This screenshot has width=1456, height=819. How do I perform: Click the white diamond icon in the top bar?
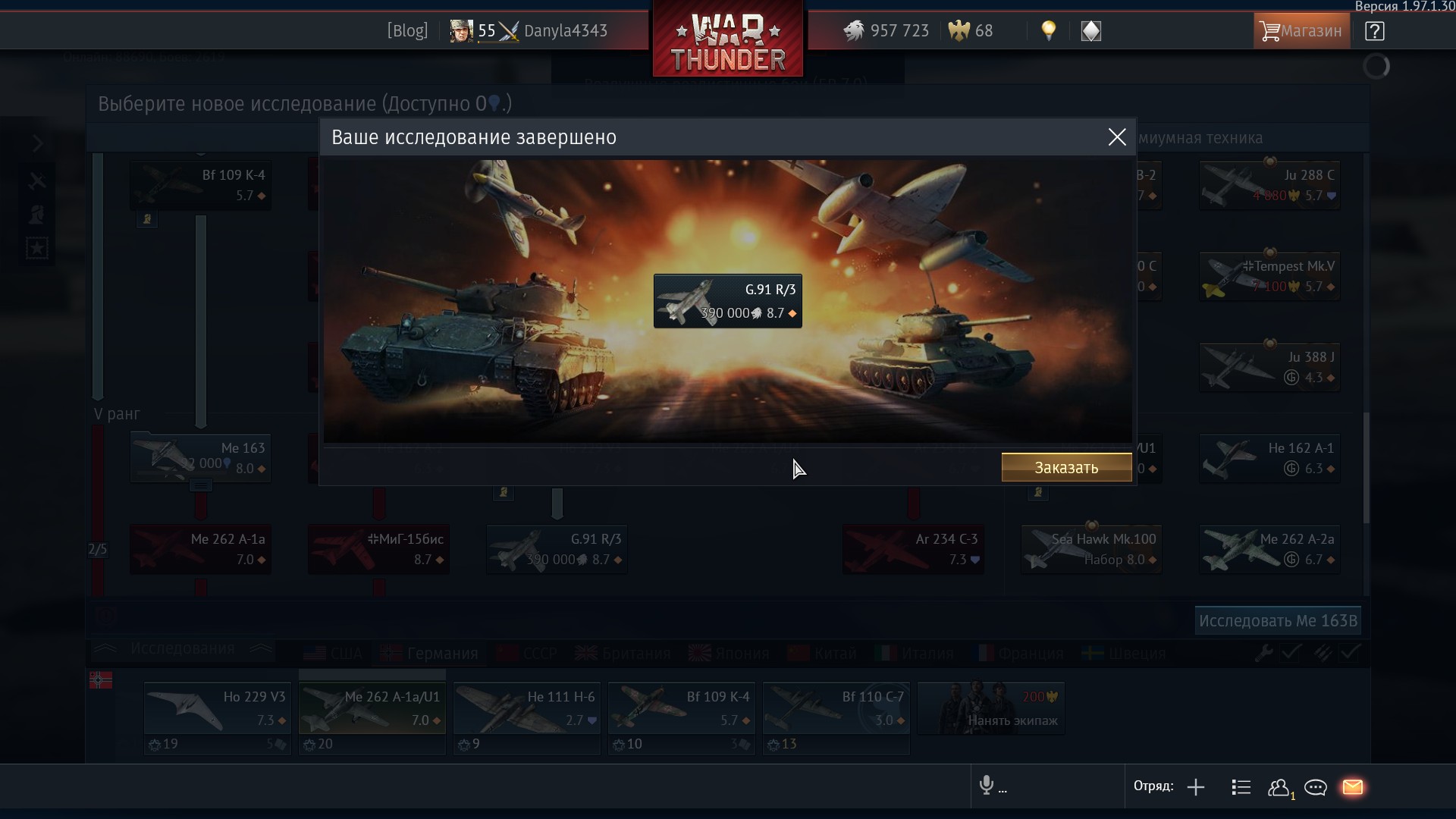pos(1090,31)
